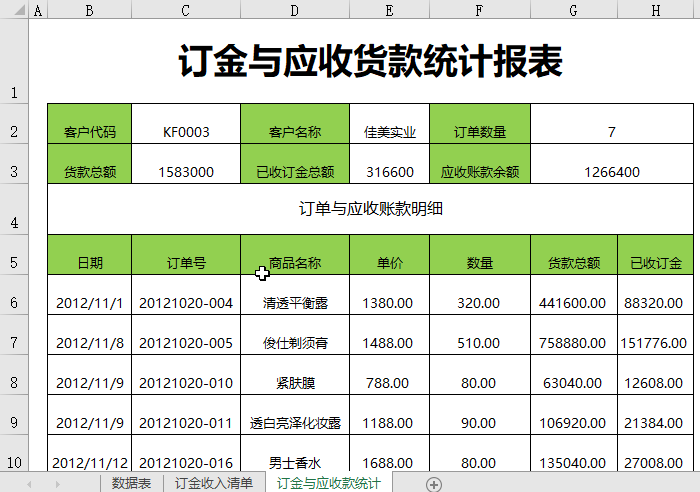The height and width of the screenshot is (492, 700).
Task: Open the 订金收入清单 sheet tab
Action: tap(214, 484)
